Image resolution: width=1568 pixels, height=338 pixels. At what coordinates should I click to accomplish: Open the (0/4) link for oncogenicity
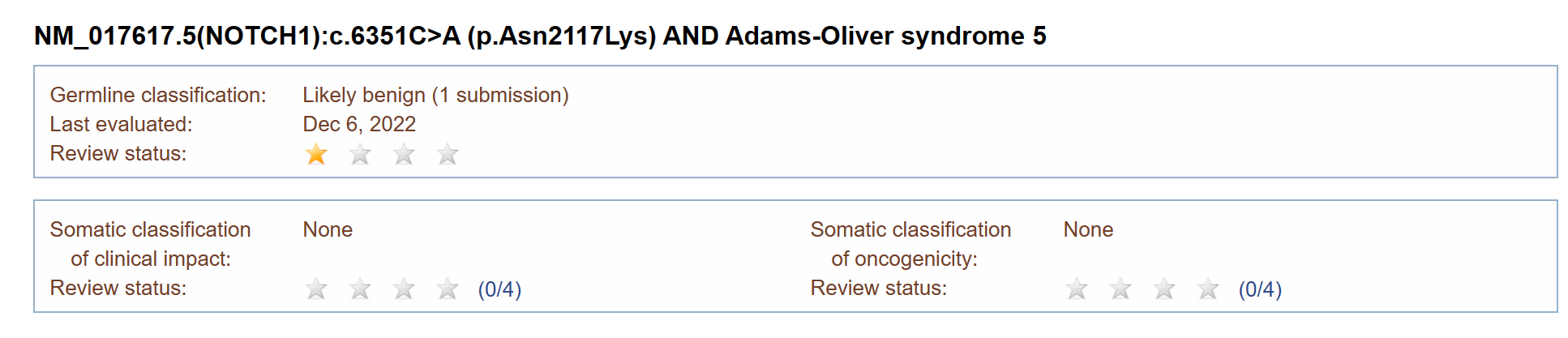(1260, 289)
